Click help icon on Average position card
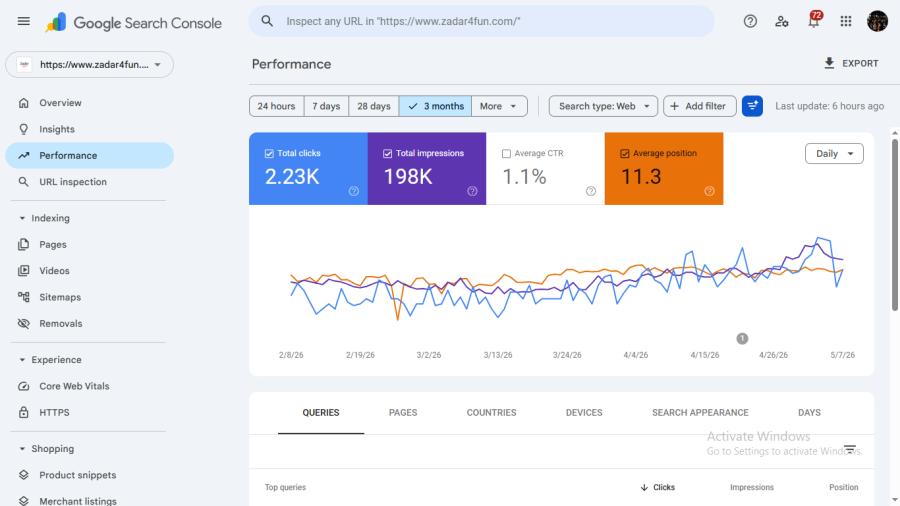Image resolution: width=900 pixels, height=506 pixels. click(709, 191)
